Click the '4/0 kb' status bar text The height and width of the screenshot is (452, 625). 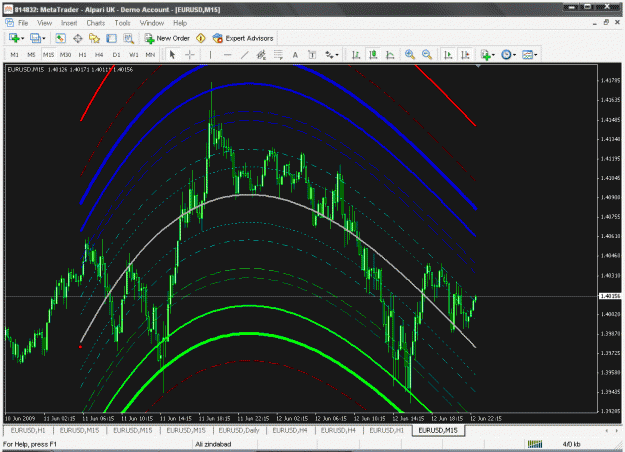(x=572, y=444)
